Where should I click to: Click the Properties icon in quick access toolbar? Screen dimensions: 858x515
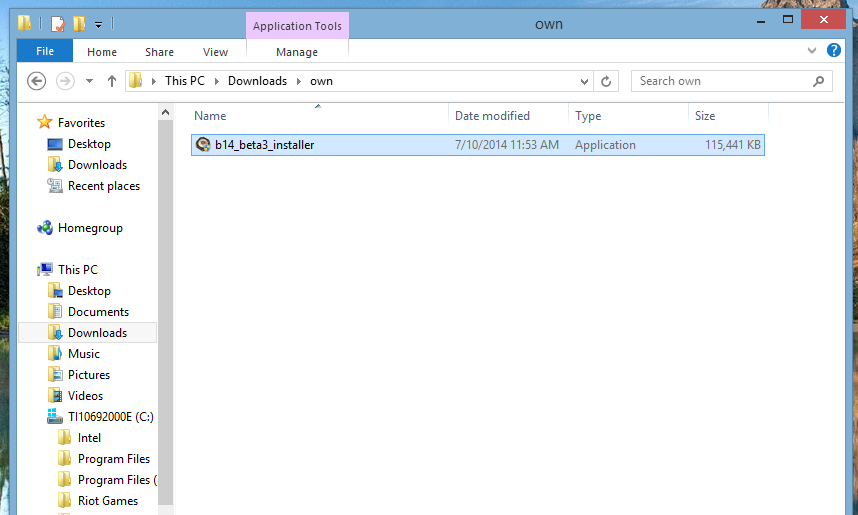click(x=57, y=24)
